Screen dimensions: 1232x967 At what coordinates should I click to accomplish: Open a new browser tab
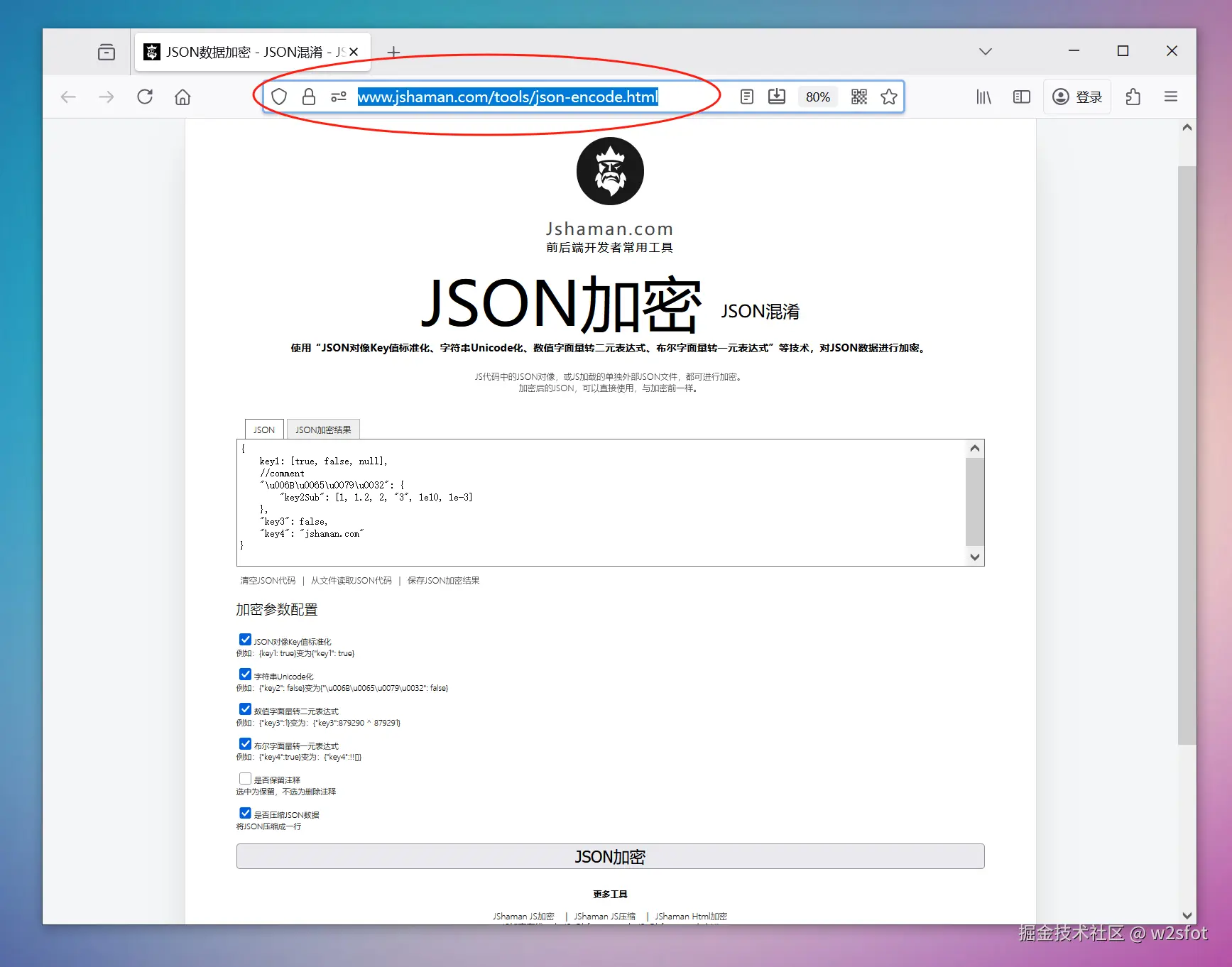pyautogui.click(x=393, y=52)
